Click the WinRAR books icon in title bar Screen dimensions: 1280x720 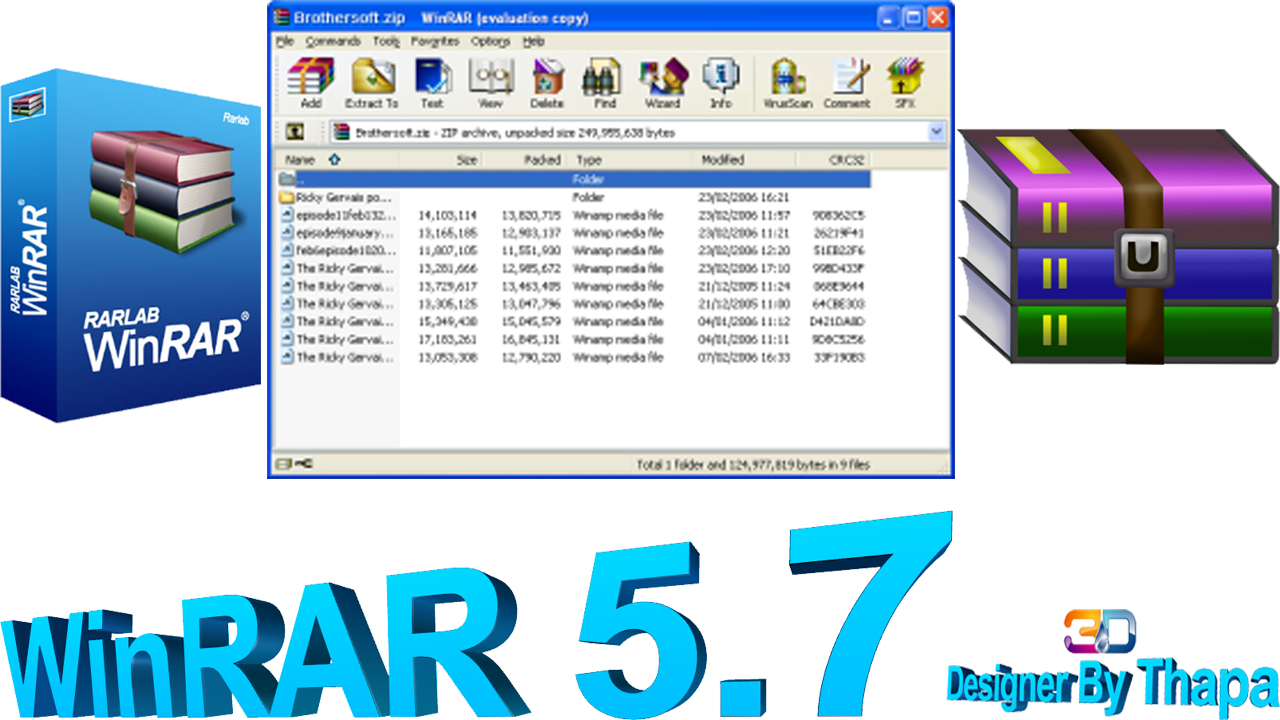click(x=282, y=17)
